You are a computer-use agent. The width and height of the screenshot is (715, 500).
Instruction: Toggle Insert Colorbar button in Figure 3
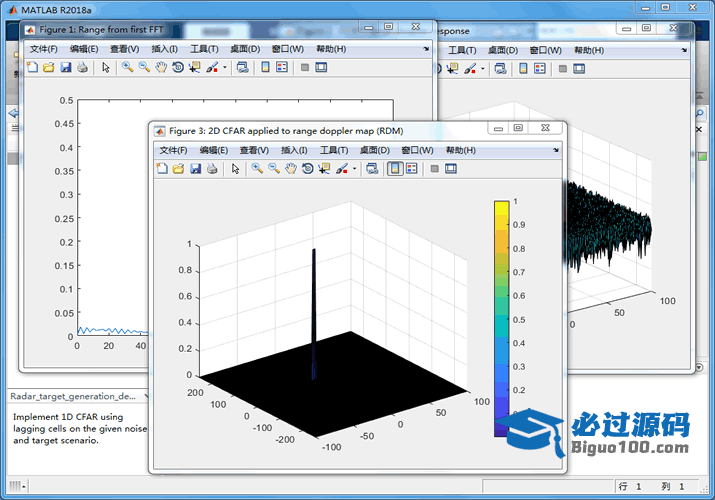(x=395, y=169)
